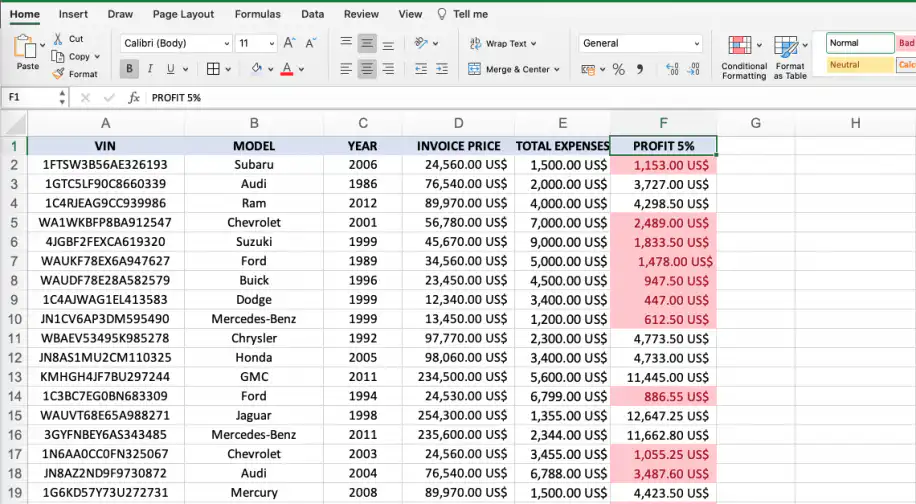Open the Borders icon
916x504 pixels.
pos(213,69)
